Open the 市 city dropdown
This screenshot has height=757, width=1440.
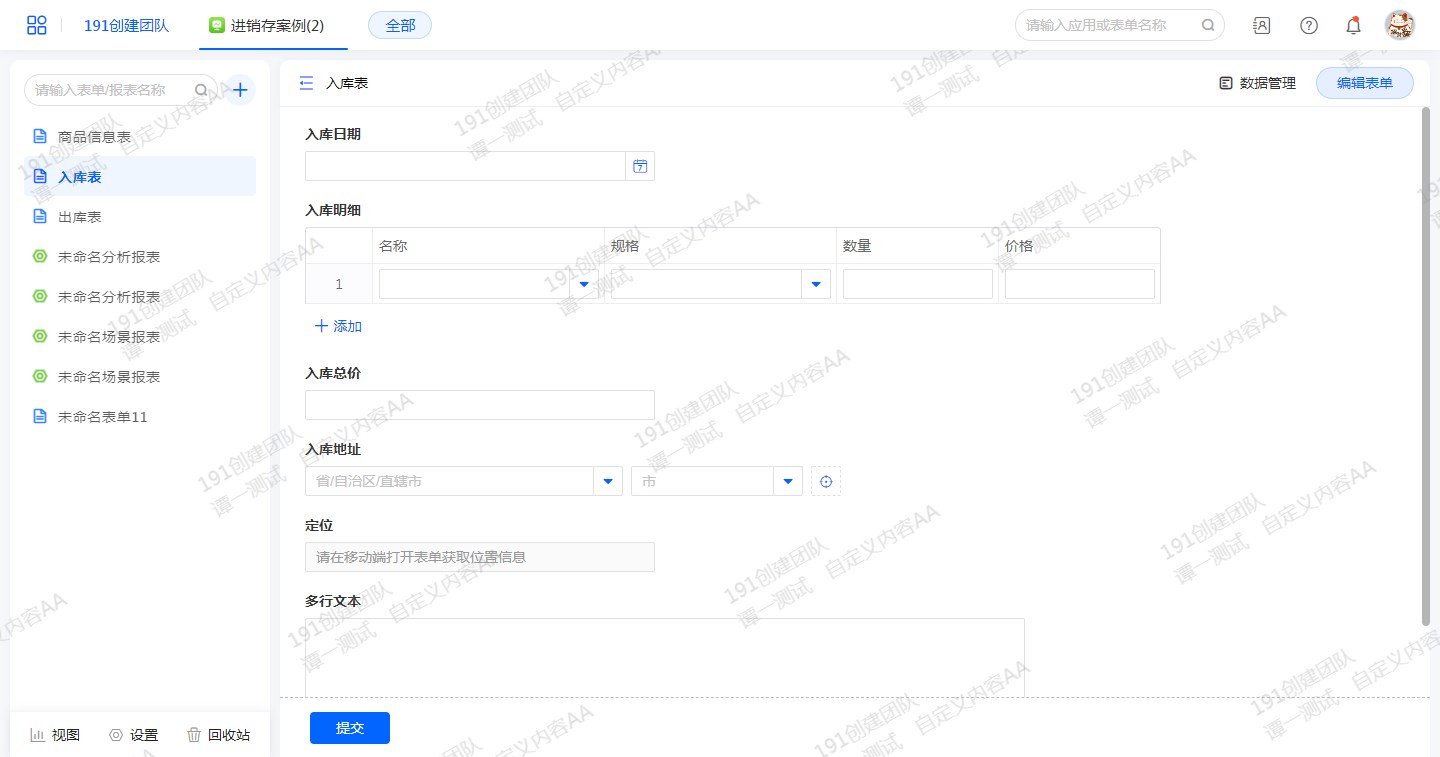click(x=788, y=482)
